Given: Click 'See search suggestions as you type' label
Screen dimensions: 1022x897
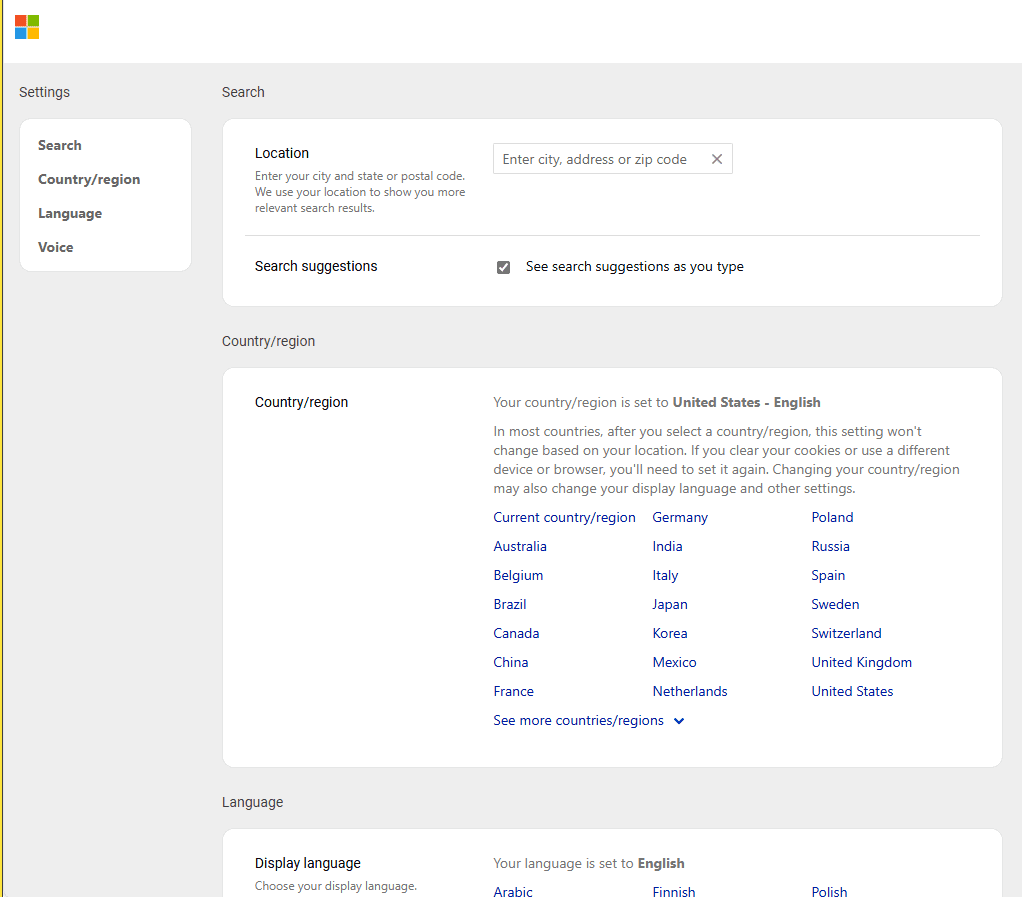Looking at the screenshot, I should point(635,267).
